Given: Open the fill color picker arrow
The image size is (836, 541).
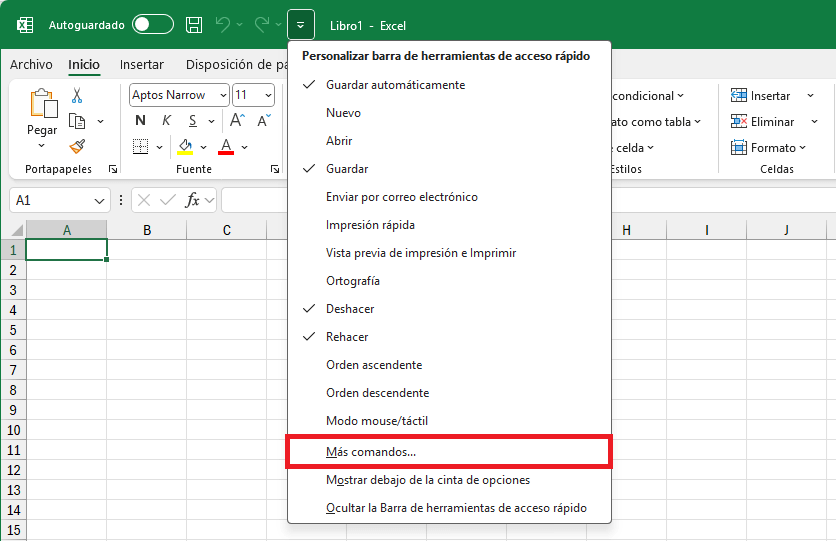Looking at the screenshot, I should pyautogui.click(x=203, y=147).
